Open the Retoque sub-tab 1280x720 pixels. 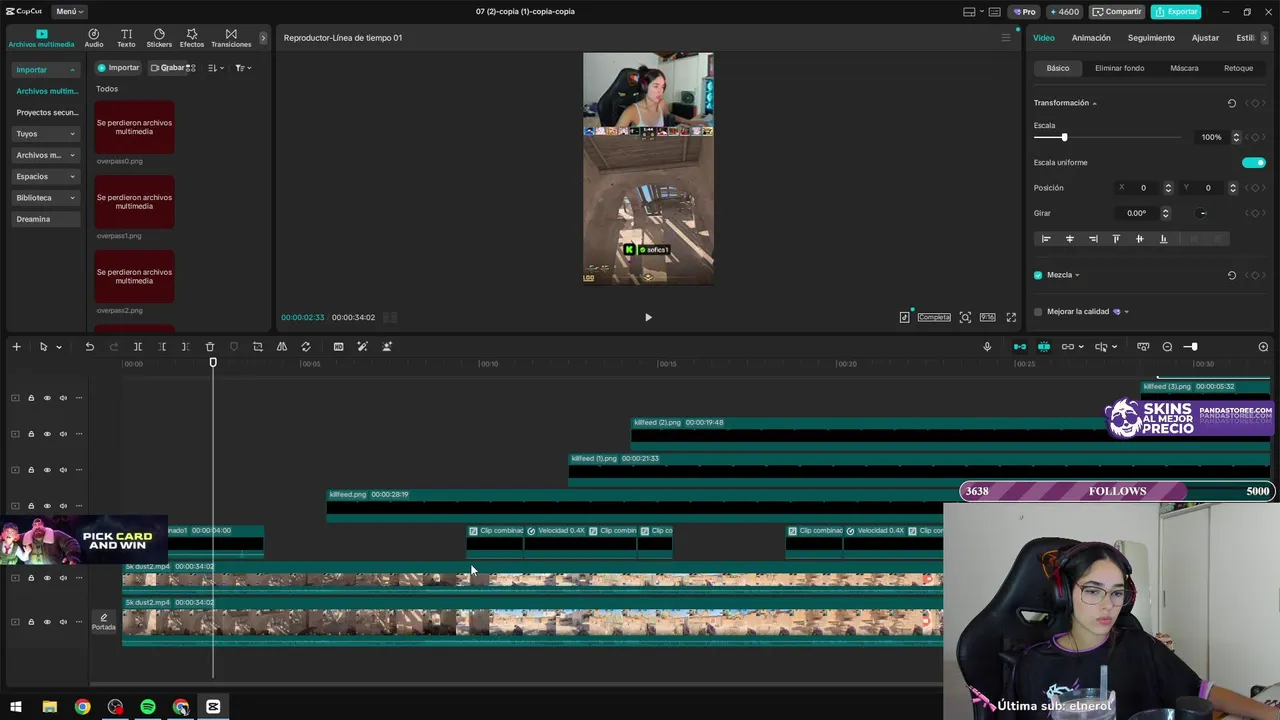(1238, 68)
